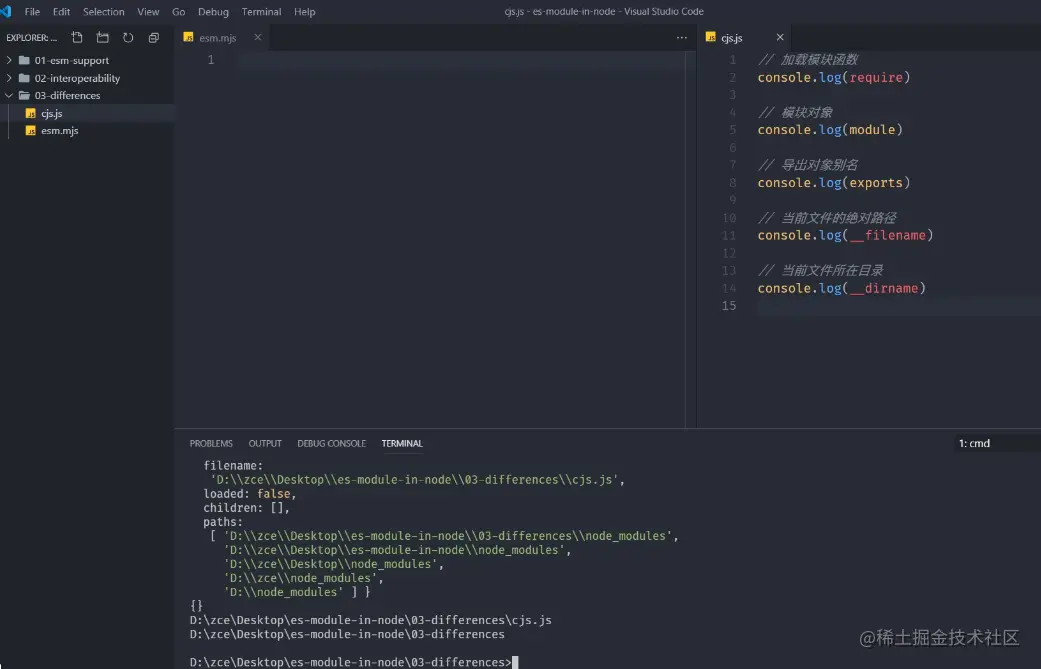Open the View menu
The image size is (1041, 669).
tap(148, 12)
